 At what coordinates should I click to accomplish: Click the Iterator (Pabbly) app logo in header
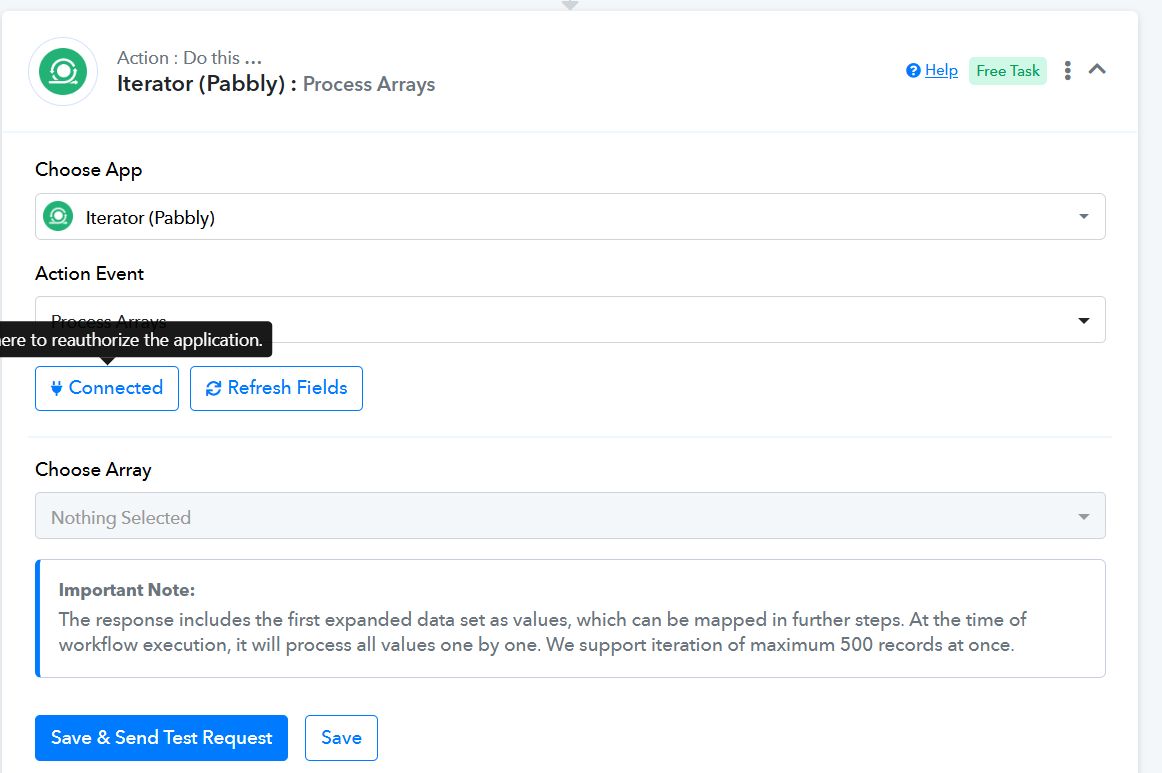(63, 72)
